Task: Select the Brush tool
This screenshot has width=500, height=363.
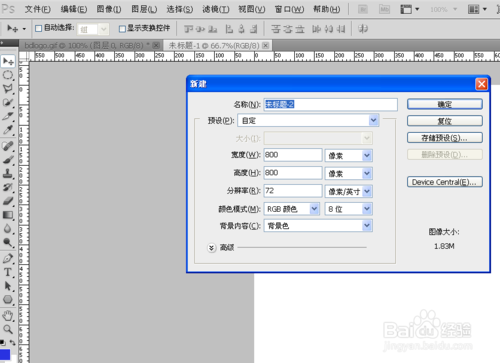Action: pyautogui.click(x=8, y=160)
